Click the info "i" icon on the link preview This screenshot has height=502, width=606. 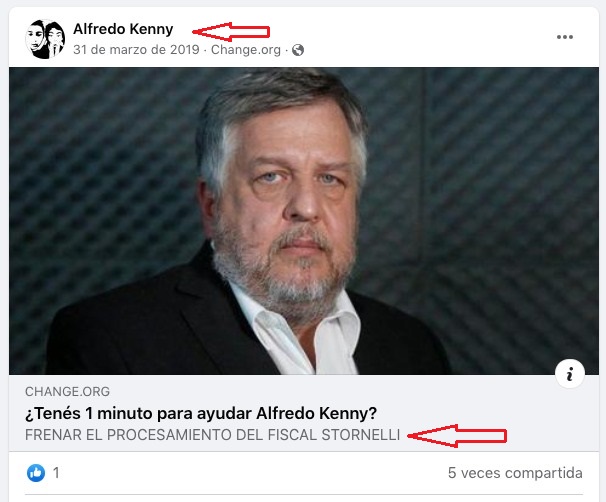pyautogui.click(x=570, y=374)
